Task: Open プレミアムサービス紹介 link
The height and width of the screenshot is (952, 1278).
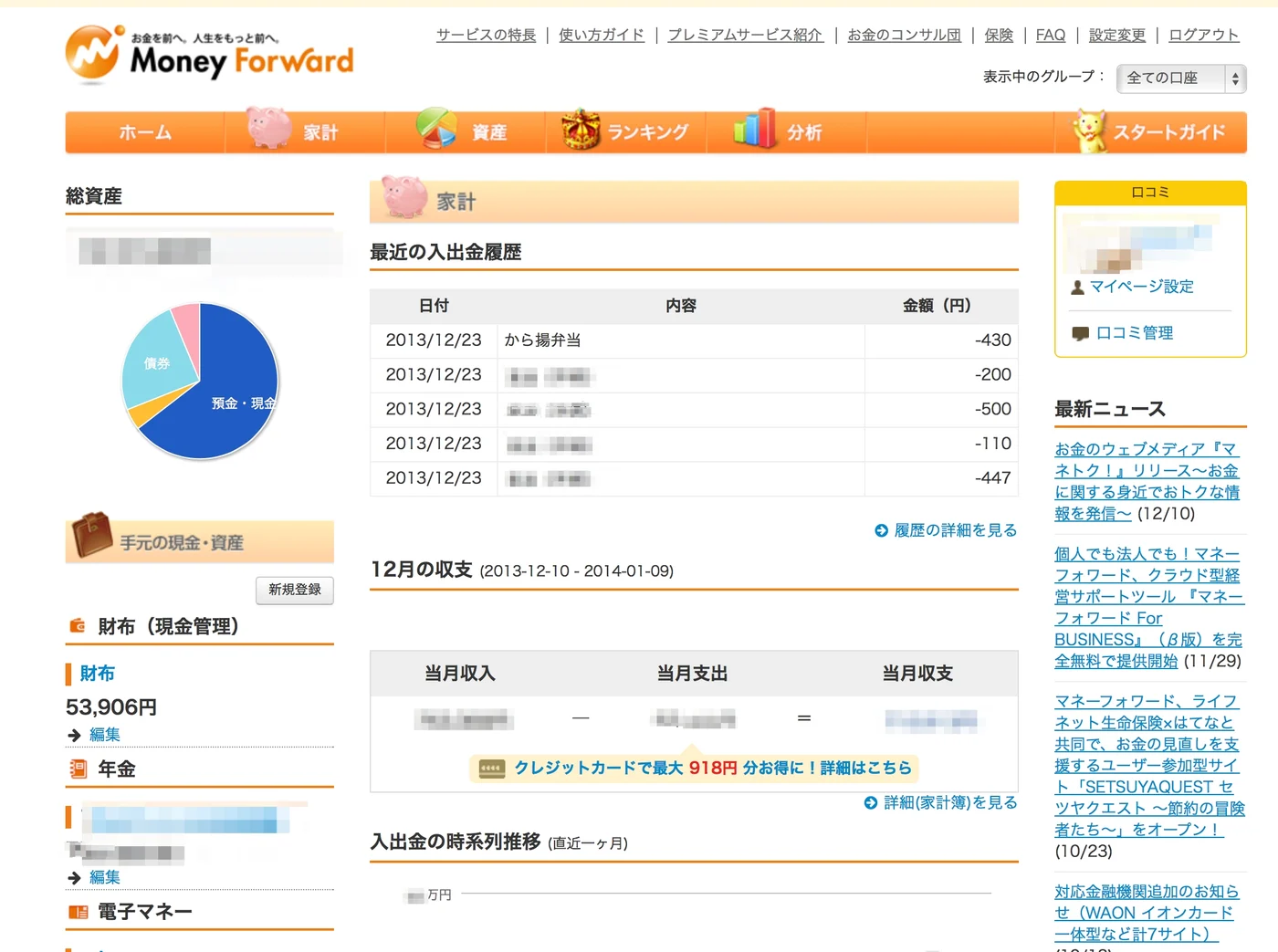Action: [x=745, y=35]
